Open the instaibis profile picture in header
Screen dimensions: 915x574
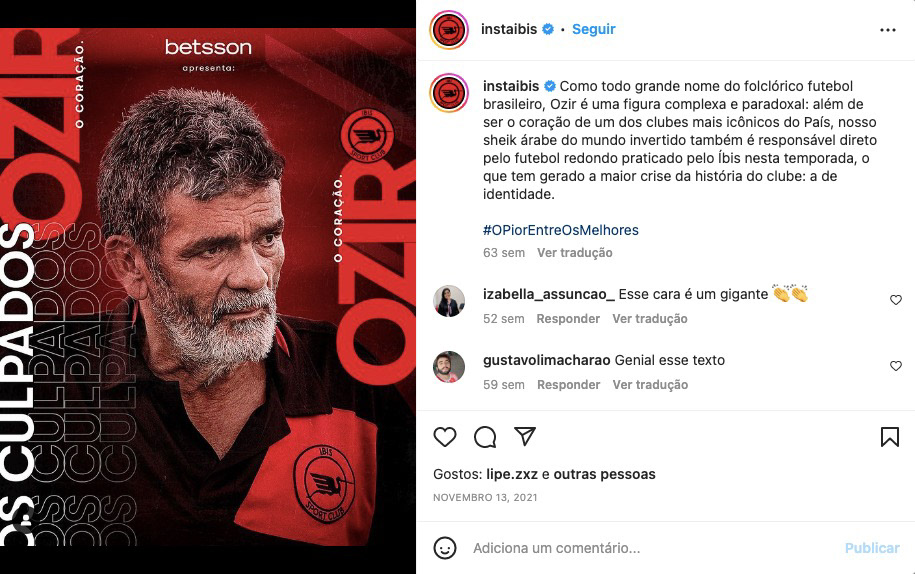click(449, 30)
